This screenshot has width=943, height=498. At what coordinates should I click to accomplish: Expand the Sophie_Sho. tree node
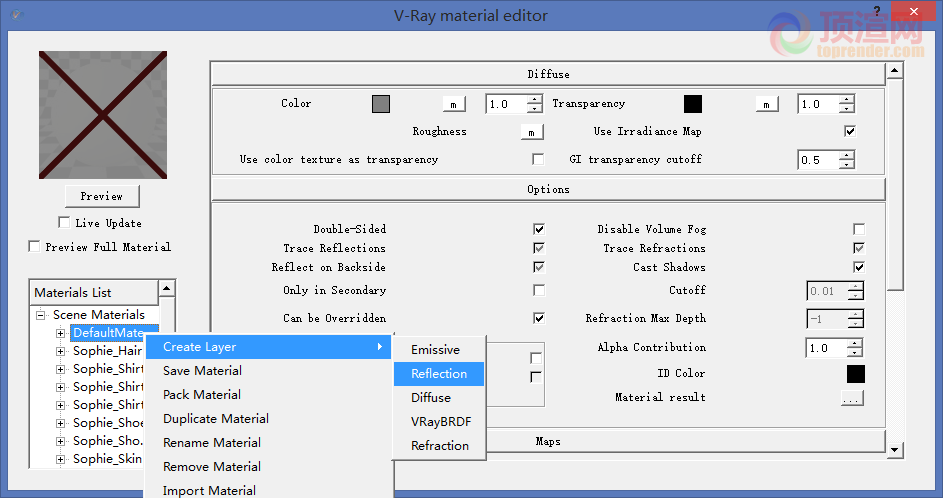click(60, 441)
